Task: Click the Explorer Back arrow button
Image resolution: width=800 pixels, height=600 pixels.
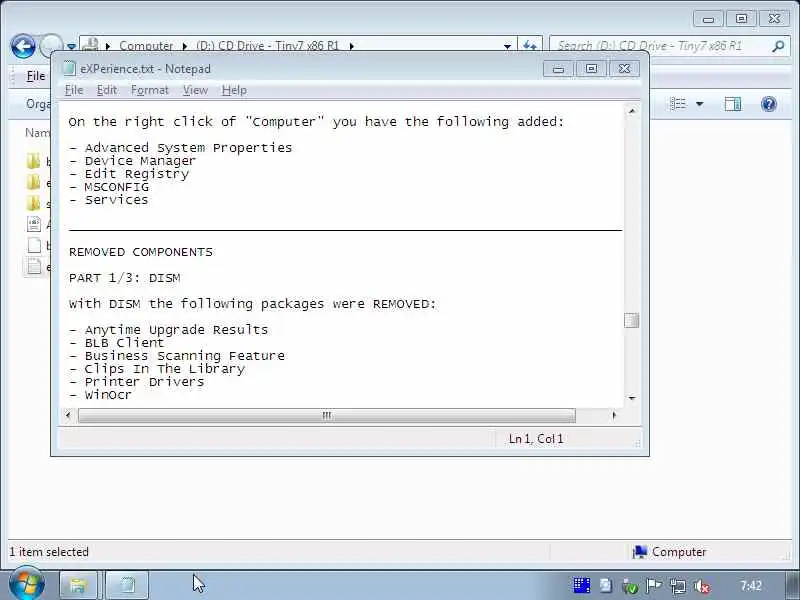Action: 23,46
